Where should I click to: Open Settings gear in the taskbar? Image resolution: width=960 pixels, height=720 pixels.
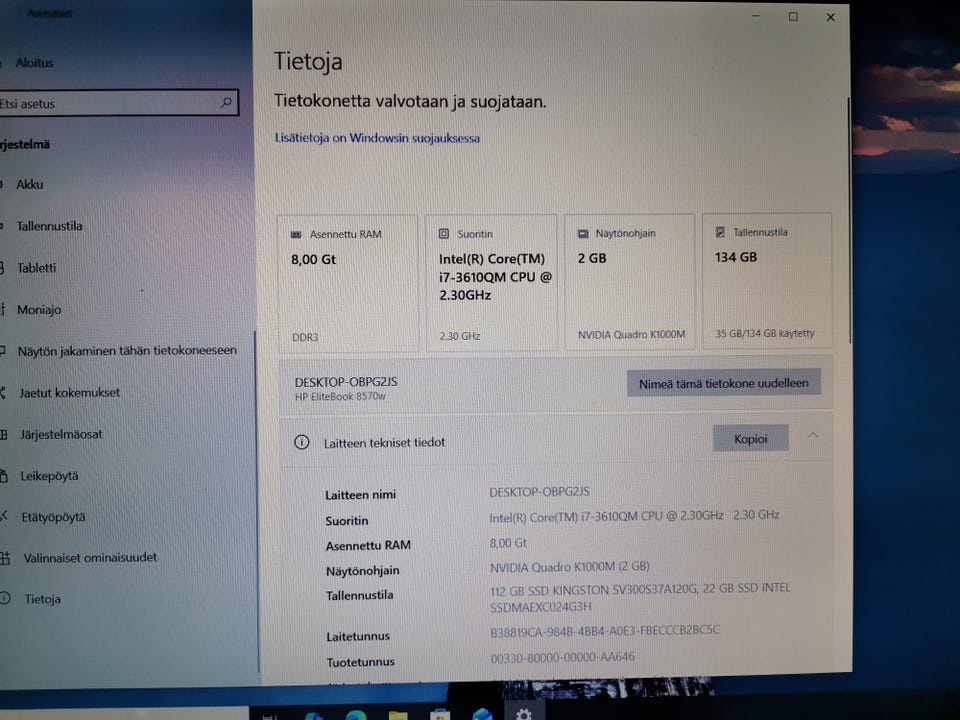523,713
